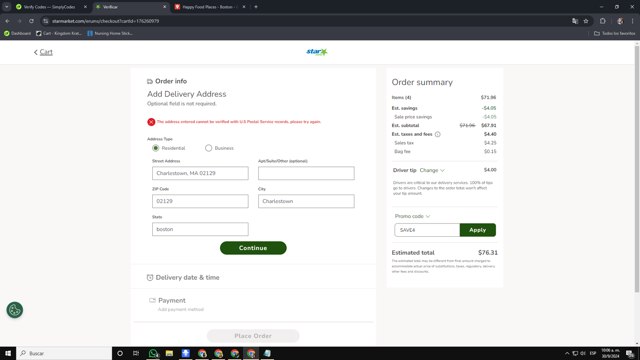Click the Star Market logo
The width and height of the screenshot is (640, 360).
(x=317, y=52)
